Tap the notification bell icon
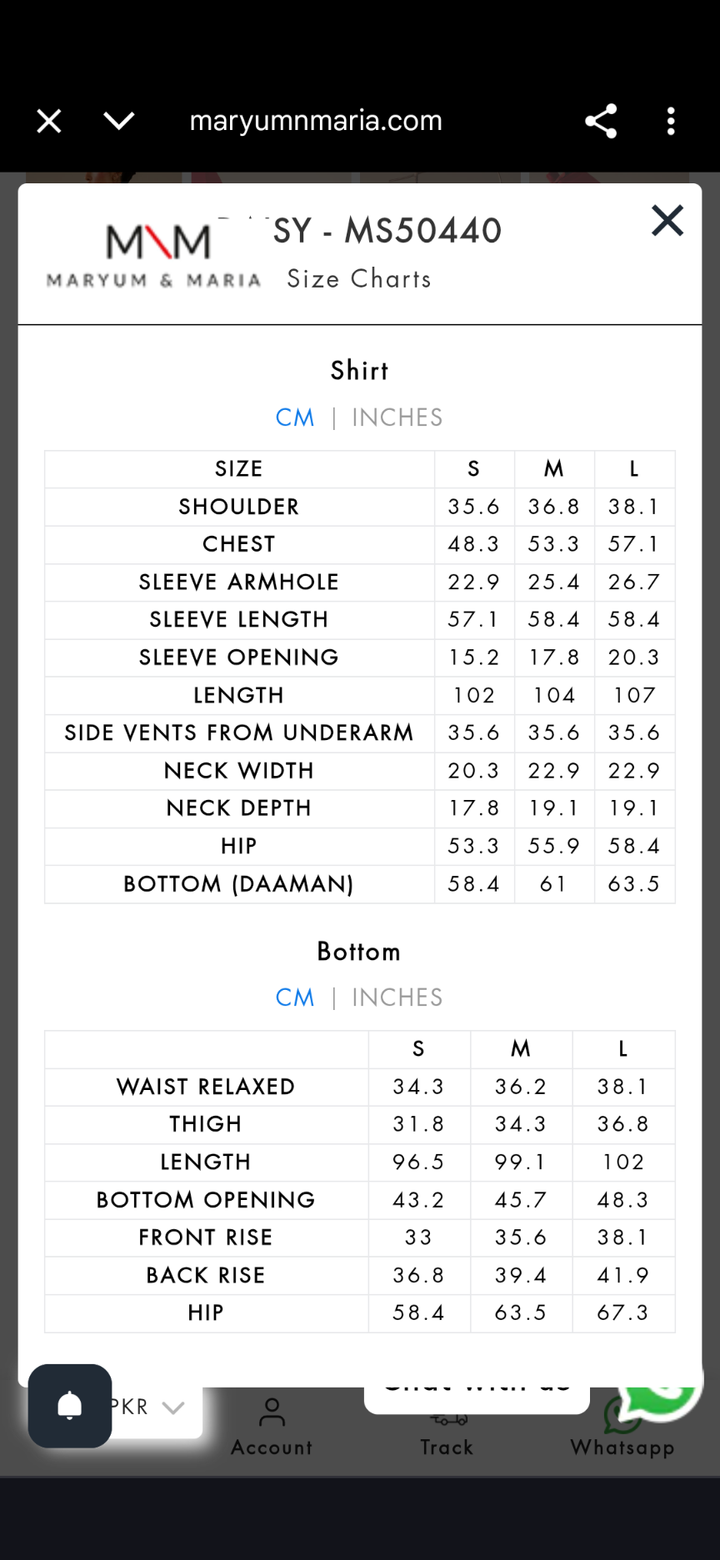 [70, 1405]
